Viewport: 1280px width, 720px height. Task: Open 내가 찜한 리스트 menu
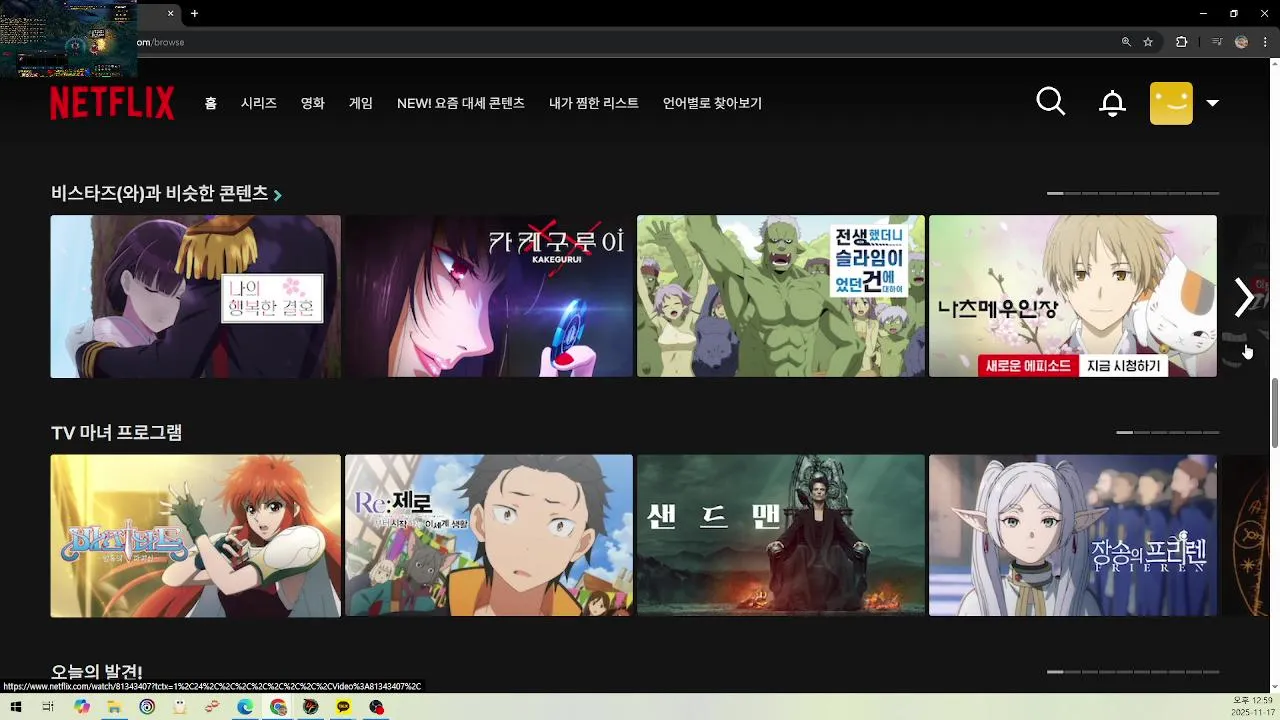(594, 103)
